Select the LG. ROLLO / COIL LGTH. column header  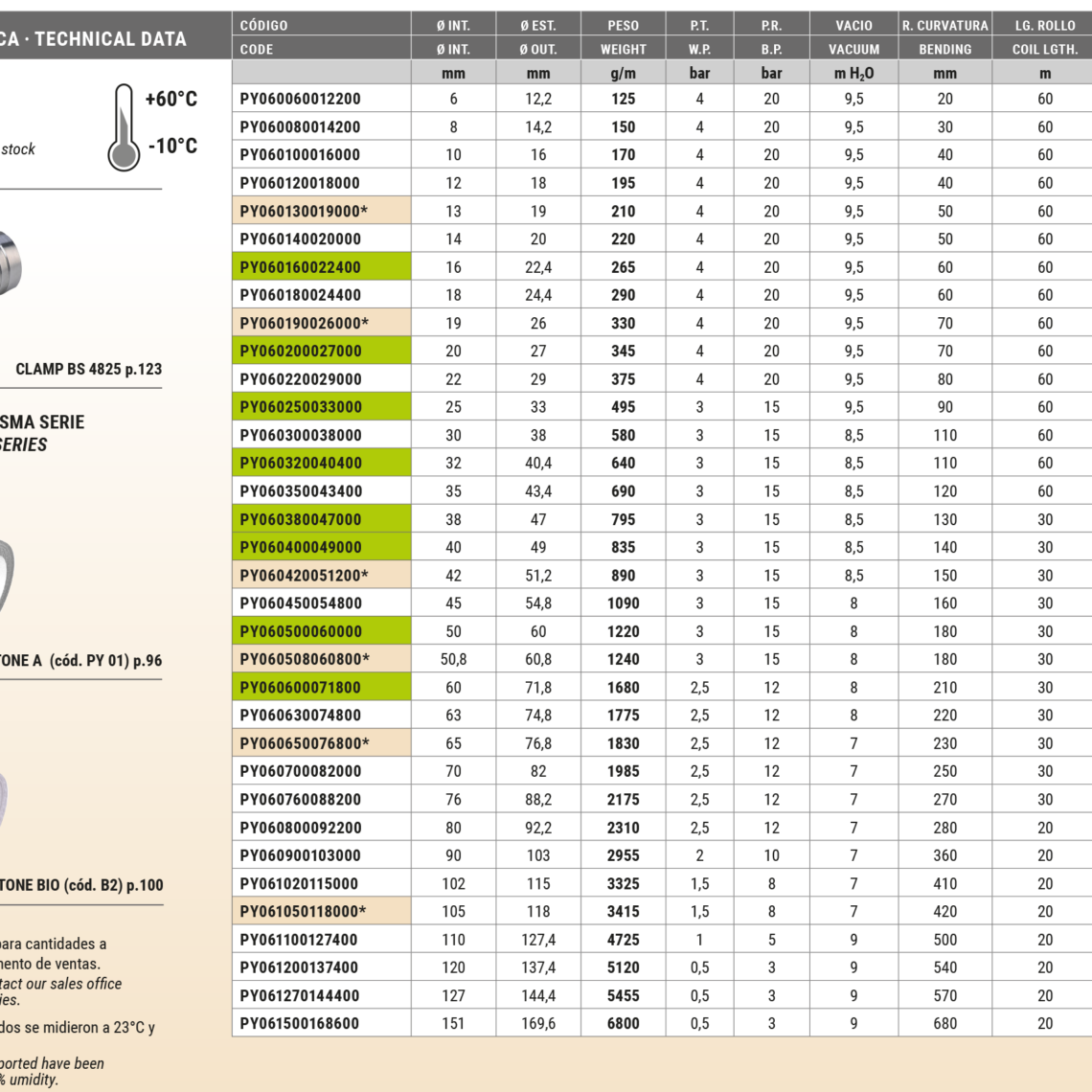pos(1044,36)
